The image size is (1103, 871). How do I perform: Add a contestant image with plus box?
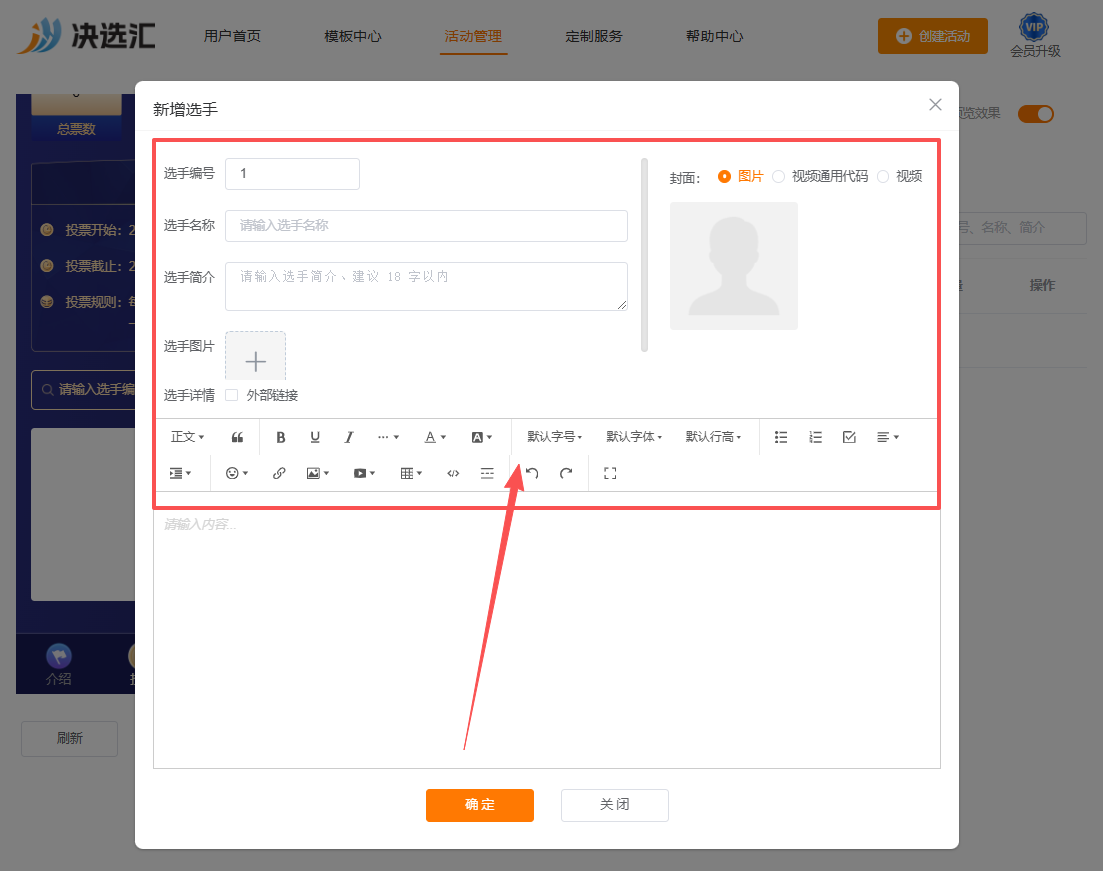point(255,357)
